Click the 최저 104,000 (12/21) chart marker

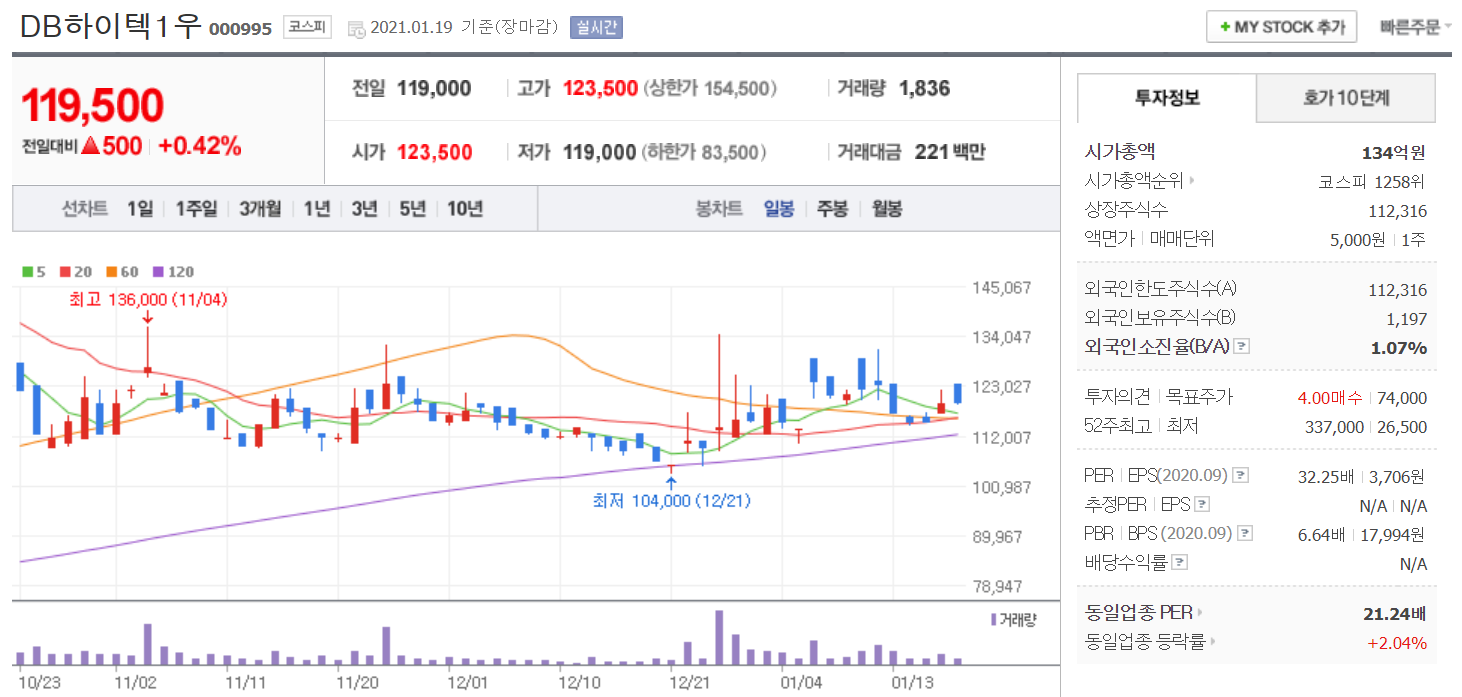[671, 500]
